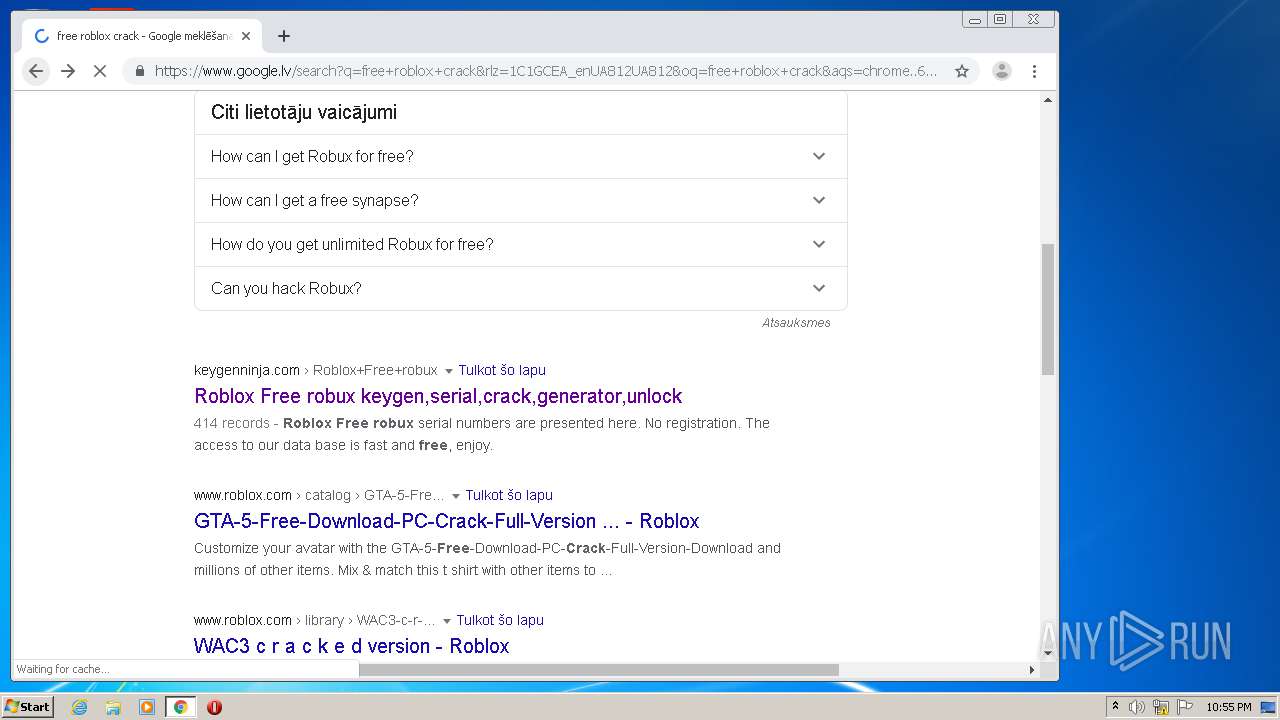This screenshot has width=1280, height=720.
Task: Expand 'How can I get Robux for free?'
Action: tap(521, 156)
